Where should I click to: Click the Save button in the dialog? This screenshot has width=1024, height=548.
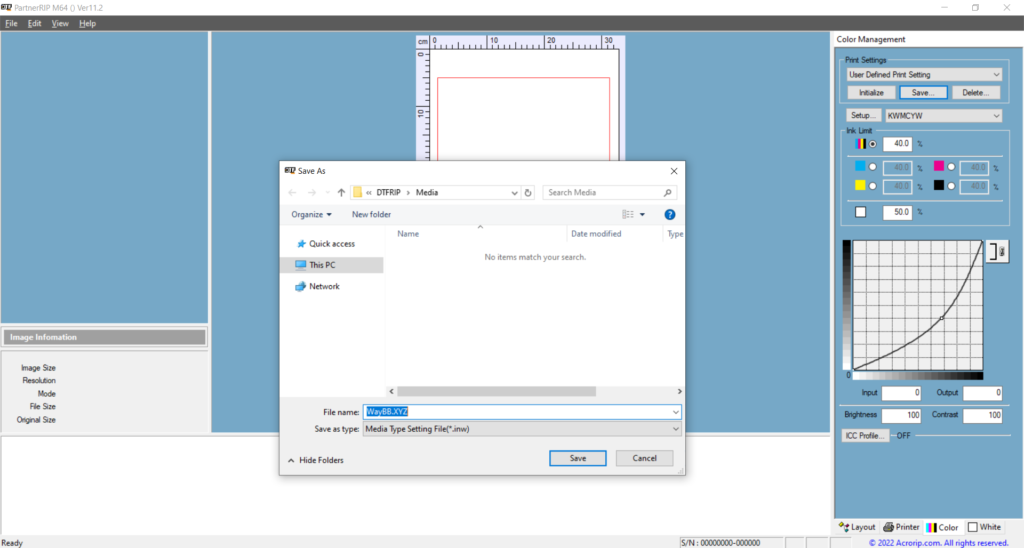(578, 458)
